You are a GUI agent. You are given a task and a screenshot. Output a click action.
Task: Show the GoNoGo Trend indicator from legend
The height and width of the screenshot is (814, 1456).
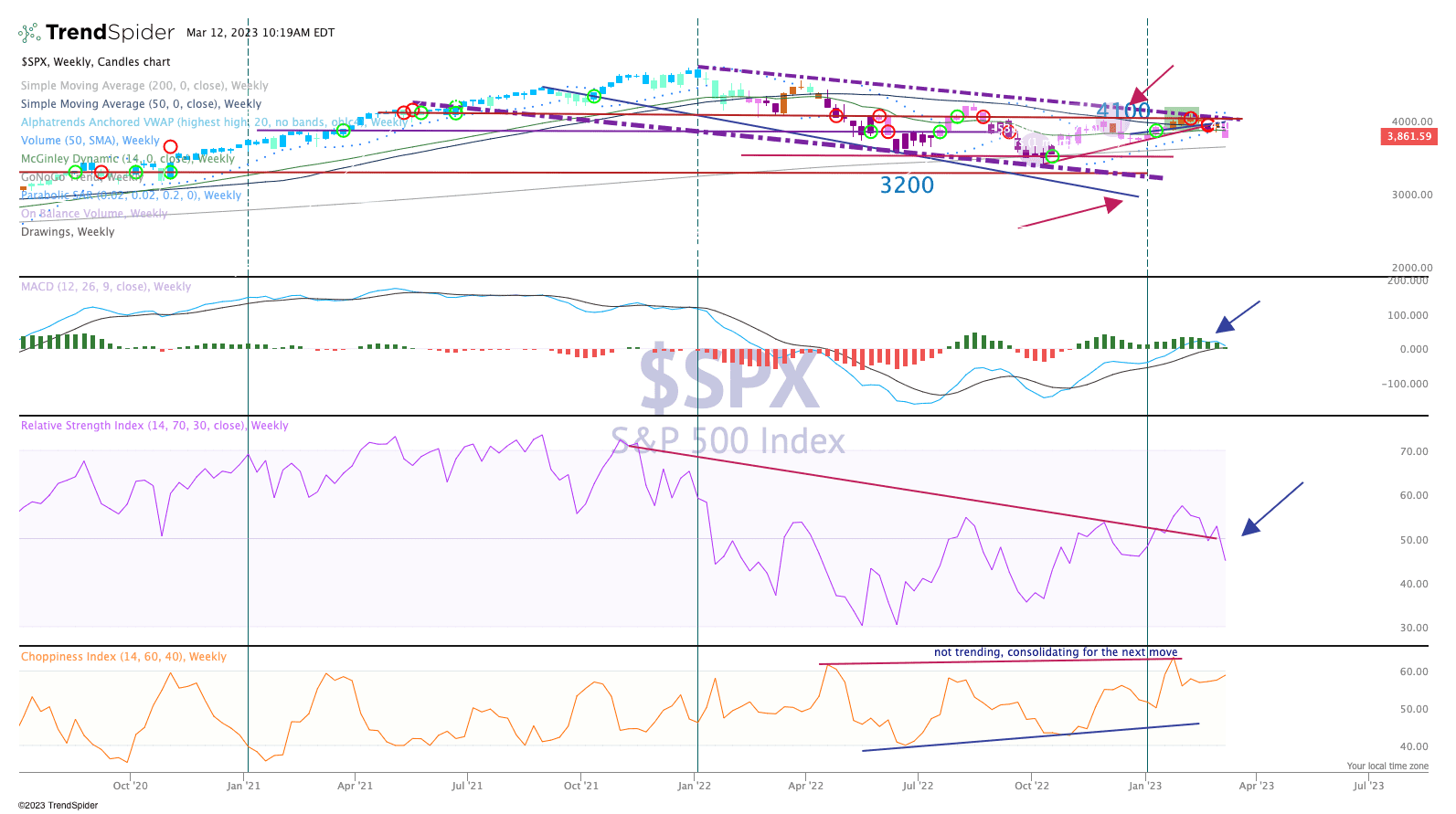pyautogui.click(x=81, y=177)
